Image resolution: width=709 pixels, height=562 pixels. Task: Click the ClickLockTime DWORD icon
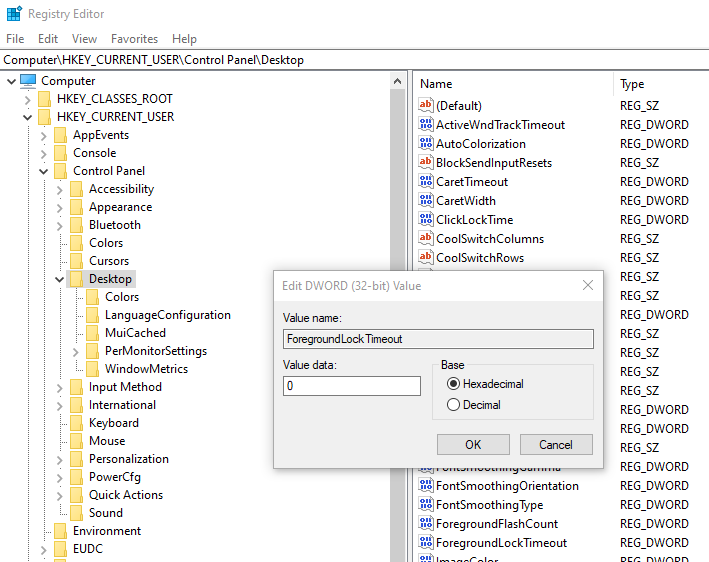425,219
